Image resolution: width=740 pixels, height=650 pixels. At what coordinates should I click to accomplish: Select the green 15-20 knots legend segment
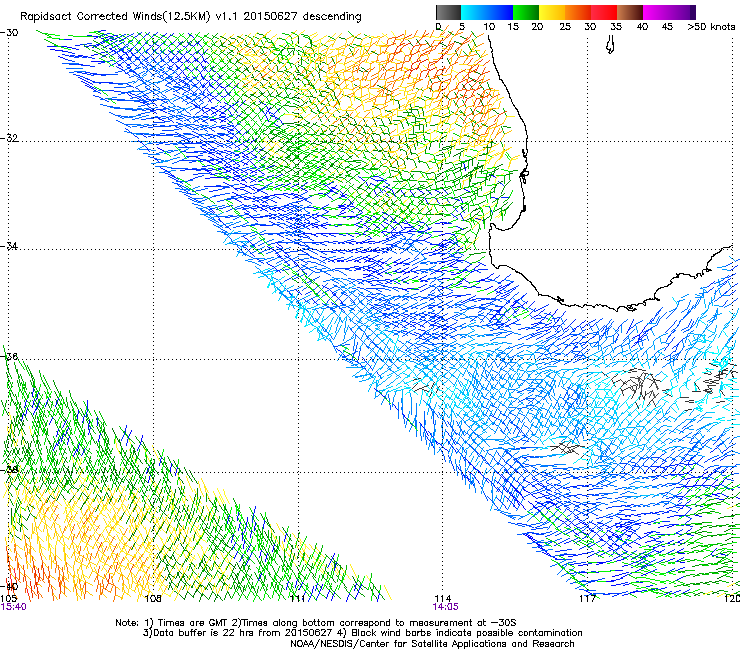(x=526, y=12)
